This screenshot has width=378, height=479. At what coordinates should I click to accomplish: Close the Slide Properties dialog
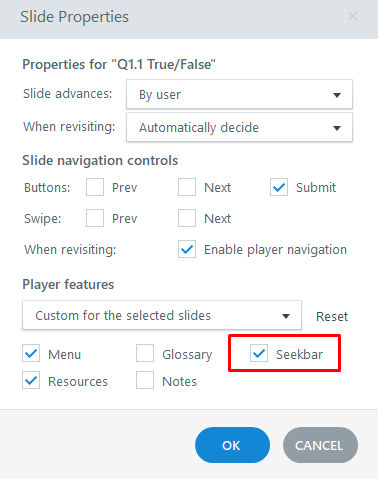click(353, 16)
